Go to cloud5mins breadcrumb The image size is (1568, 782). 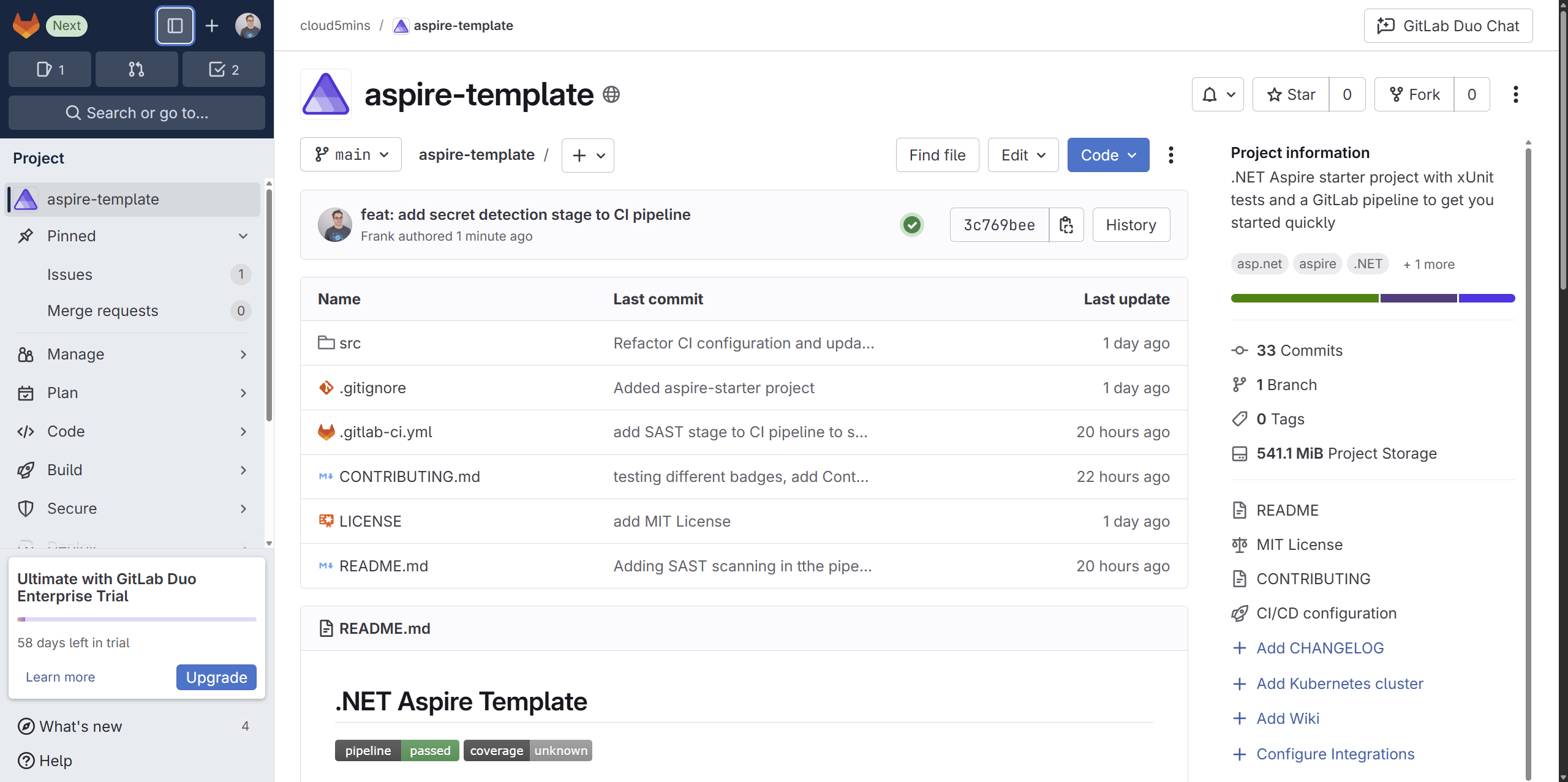coord(335,26)
